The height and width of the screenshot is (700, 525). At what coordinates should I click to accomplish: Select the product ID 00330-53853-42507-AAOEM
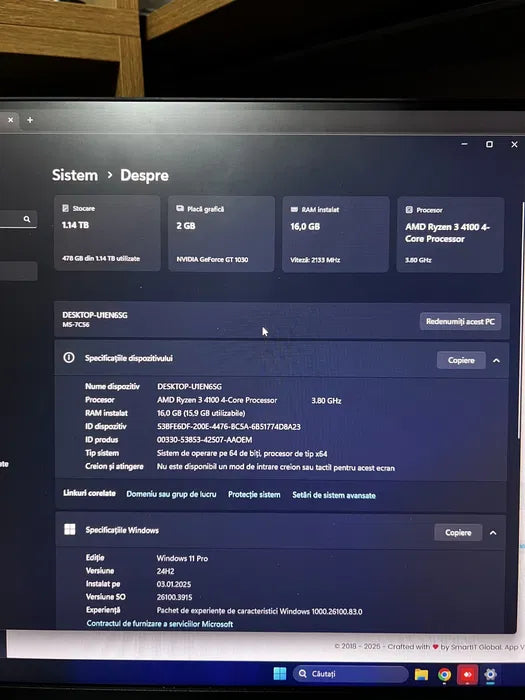(x=204, y=440)
